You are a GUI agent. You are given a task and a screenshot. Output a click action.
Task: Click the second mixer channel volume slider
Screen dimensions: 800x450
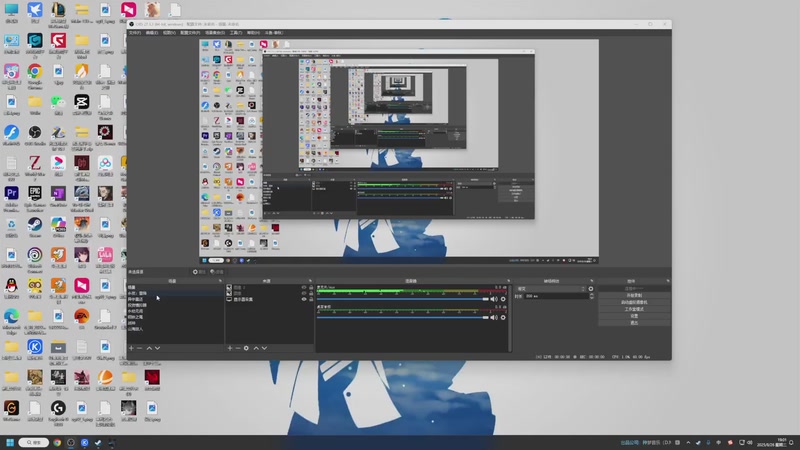[x=403, y=317]
